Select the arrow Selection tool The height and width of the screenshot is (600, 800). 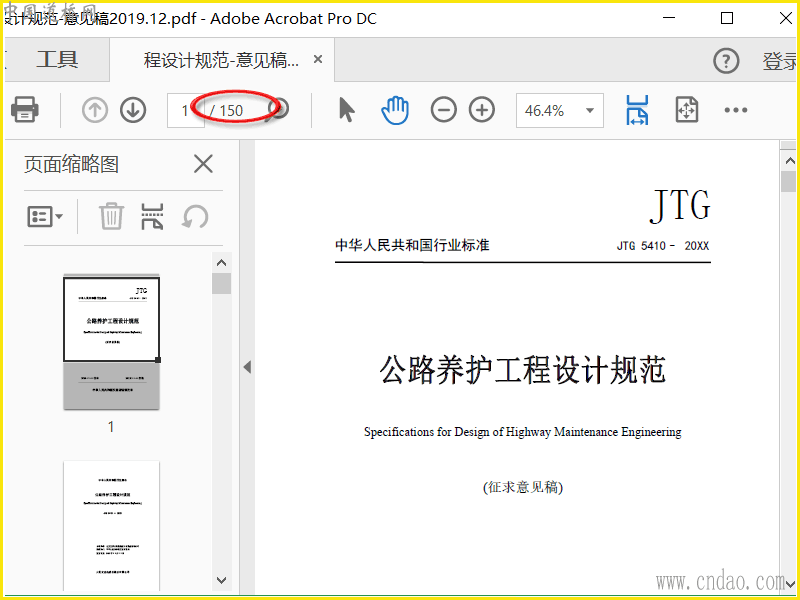point(347,110)
